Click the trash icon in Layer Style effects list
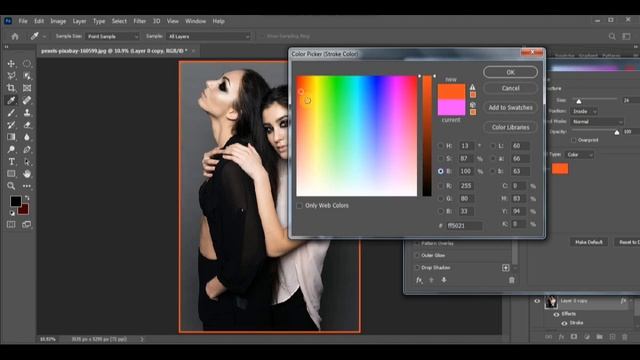This screenshot has height=360, width=640. [x=511, y=280]
